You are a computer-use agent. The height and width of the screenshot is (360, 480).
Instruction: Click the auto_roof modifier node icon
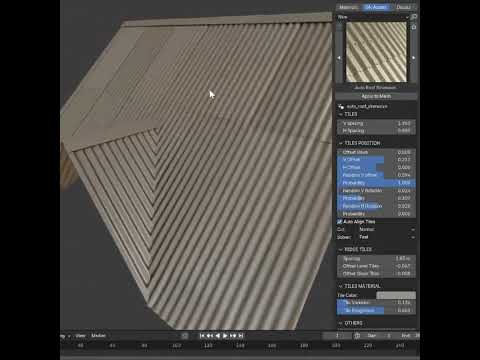pos(341,106)
